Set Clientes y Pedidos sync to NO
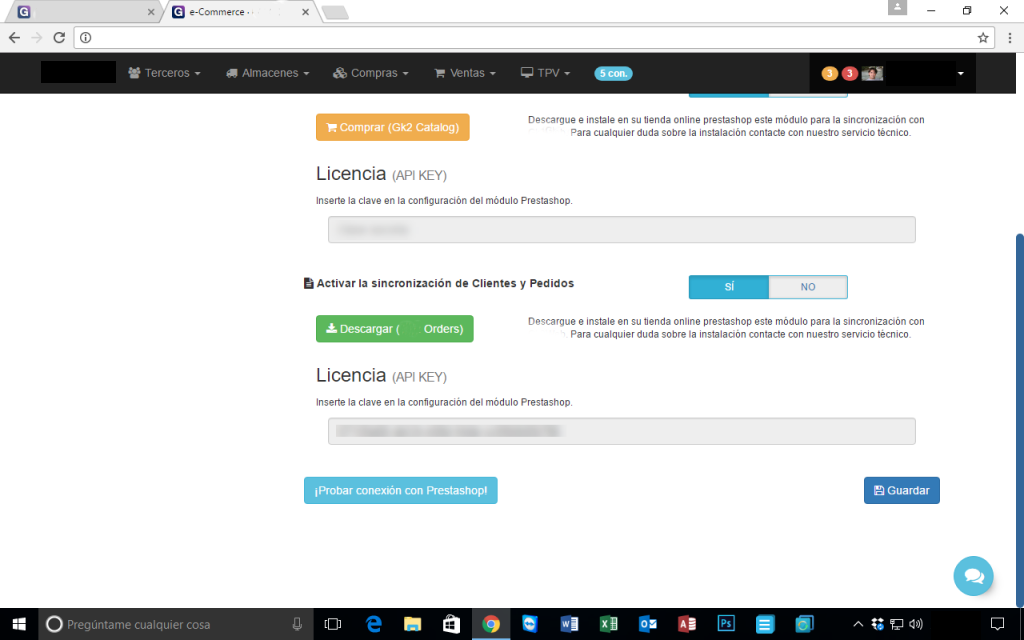Viewport: 1024px width, 640px height. pos(808,287)
